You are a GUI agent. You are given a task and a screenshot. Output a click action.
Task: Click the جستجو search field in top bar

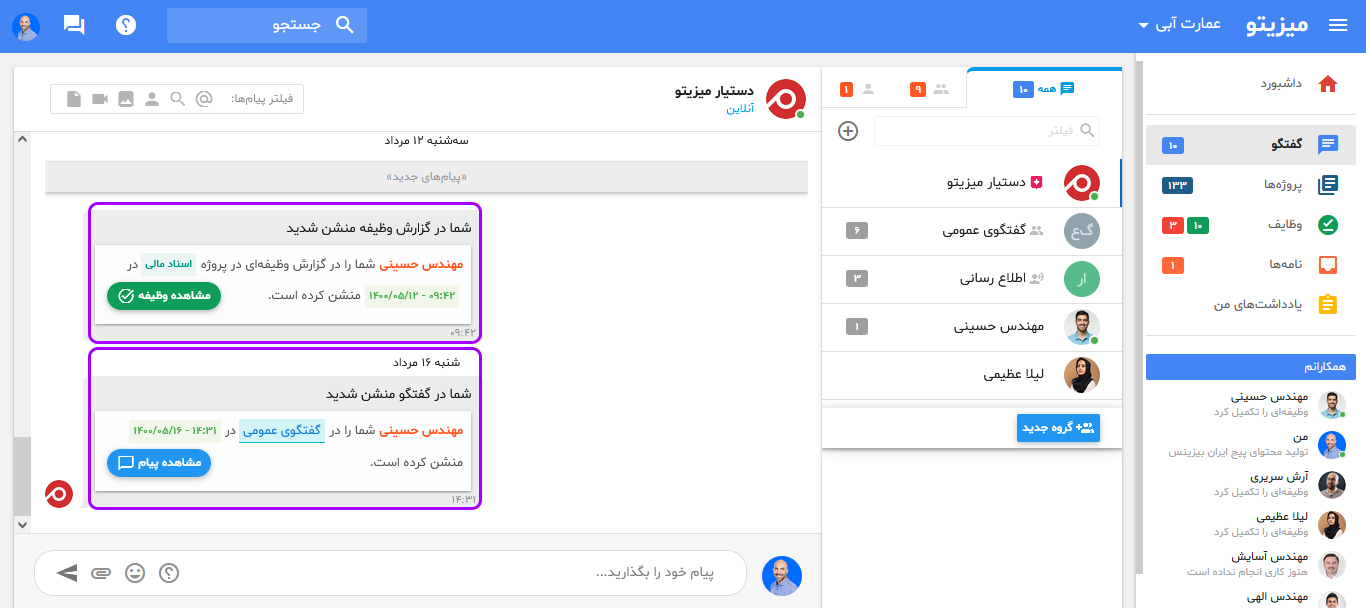click(x=267, y=25)
